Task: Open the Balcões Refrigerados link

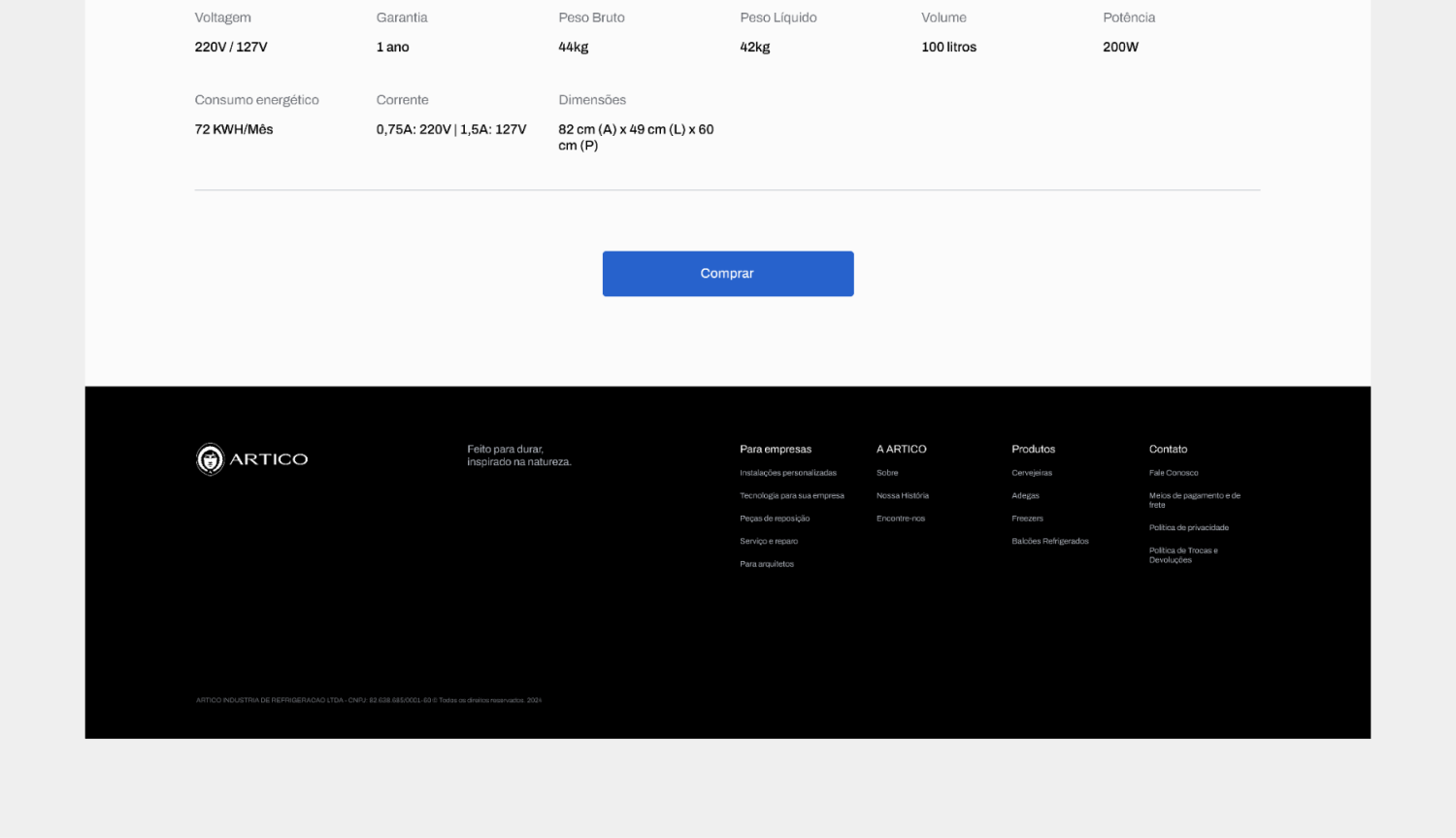Action: point(1049,541)
